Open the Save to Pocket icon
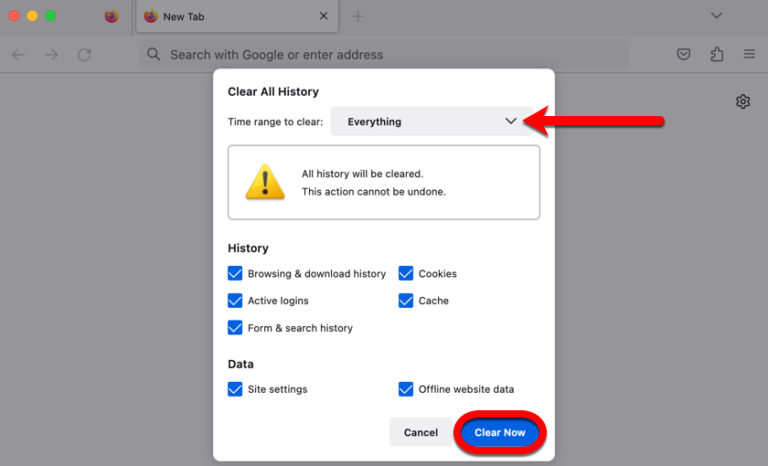Image resolution: width=768 pixels, height=466 pixels. click(x=683, y=54)
